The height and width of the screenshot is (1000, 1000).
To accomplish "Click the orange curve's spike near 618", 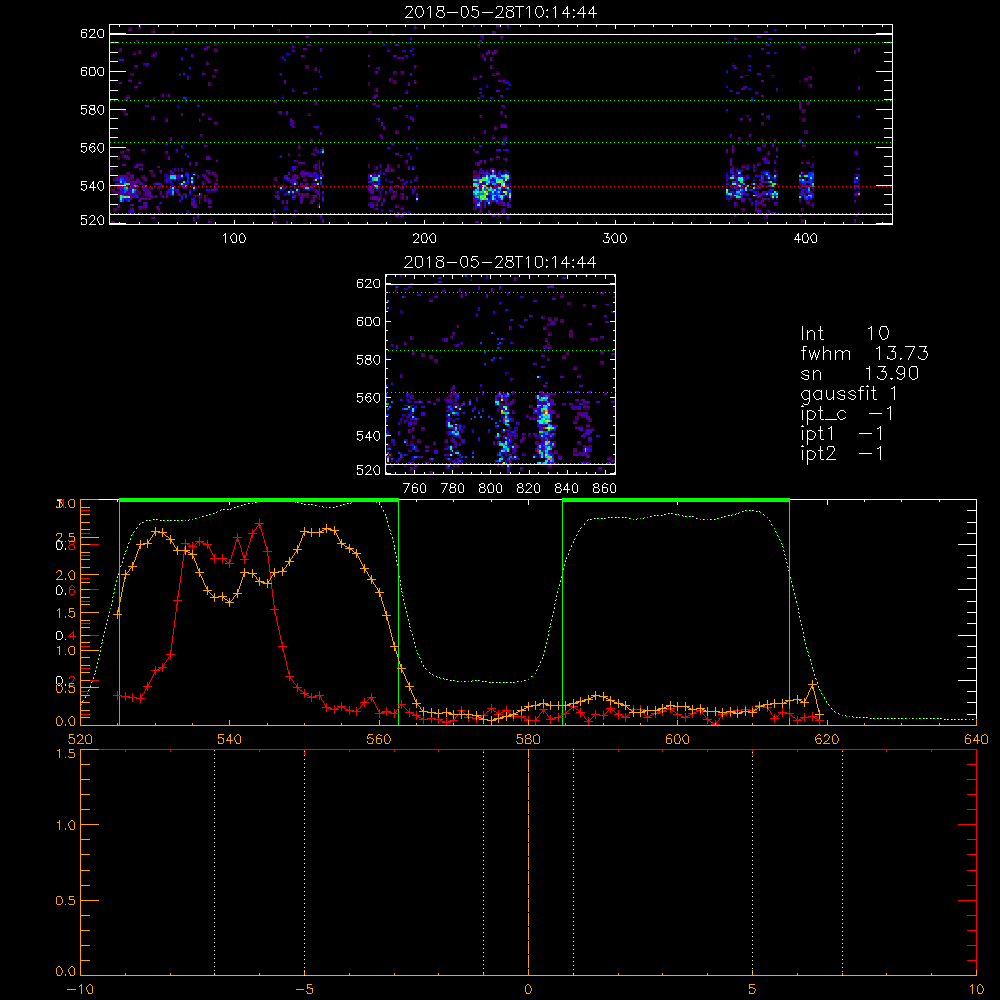I will click(x=812, y=684).
